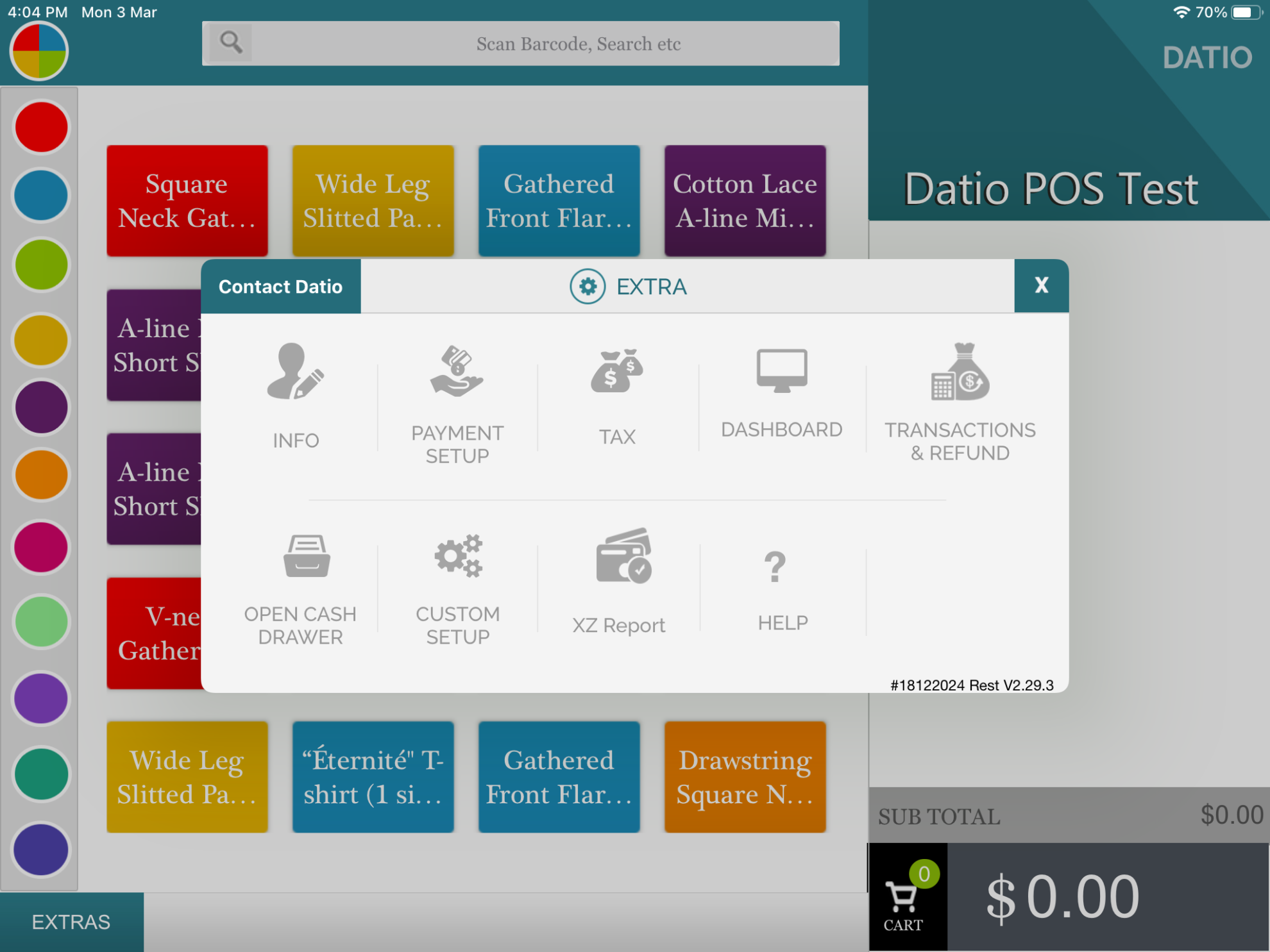The image size is (1270, 952).
Task: Click the barcode search field
Action: click(521, 43)
